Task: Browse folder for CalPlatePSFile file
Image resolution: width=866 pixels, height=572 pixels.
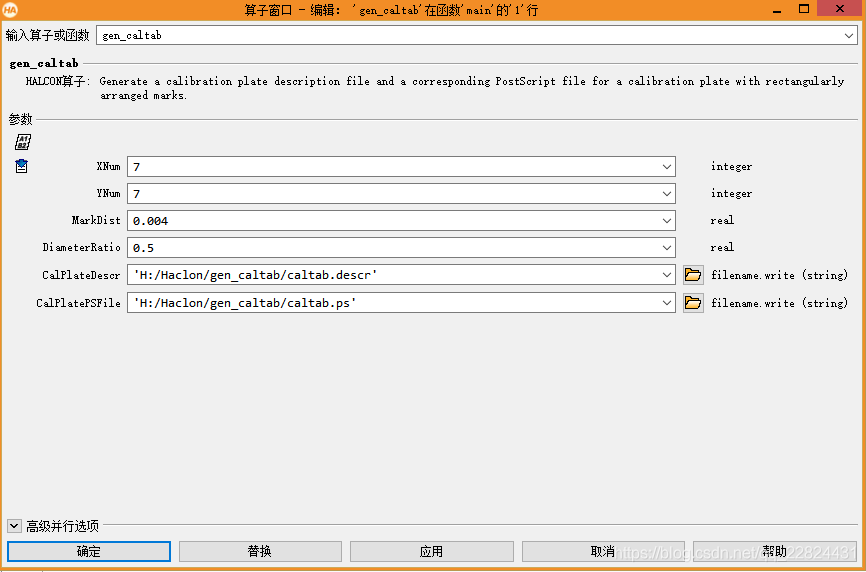Action: tap(693, 303)
